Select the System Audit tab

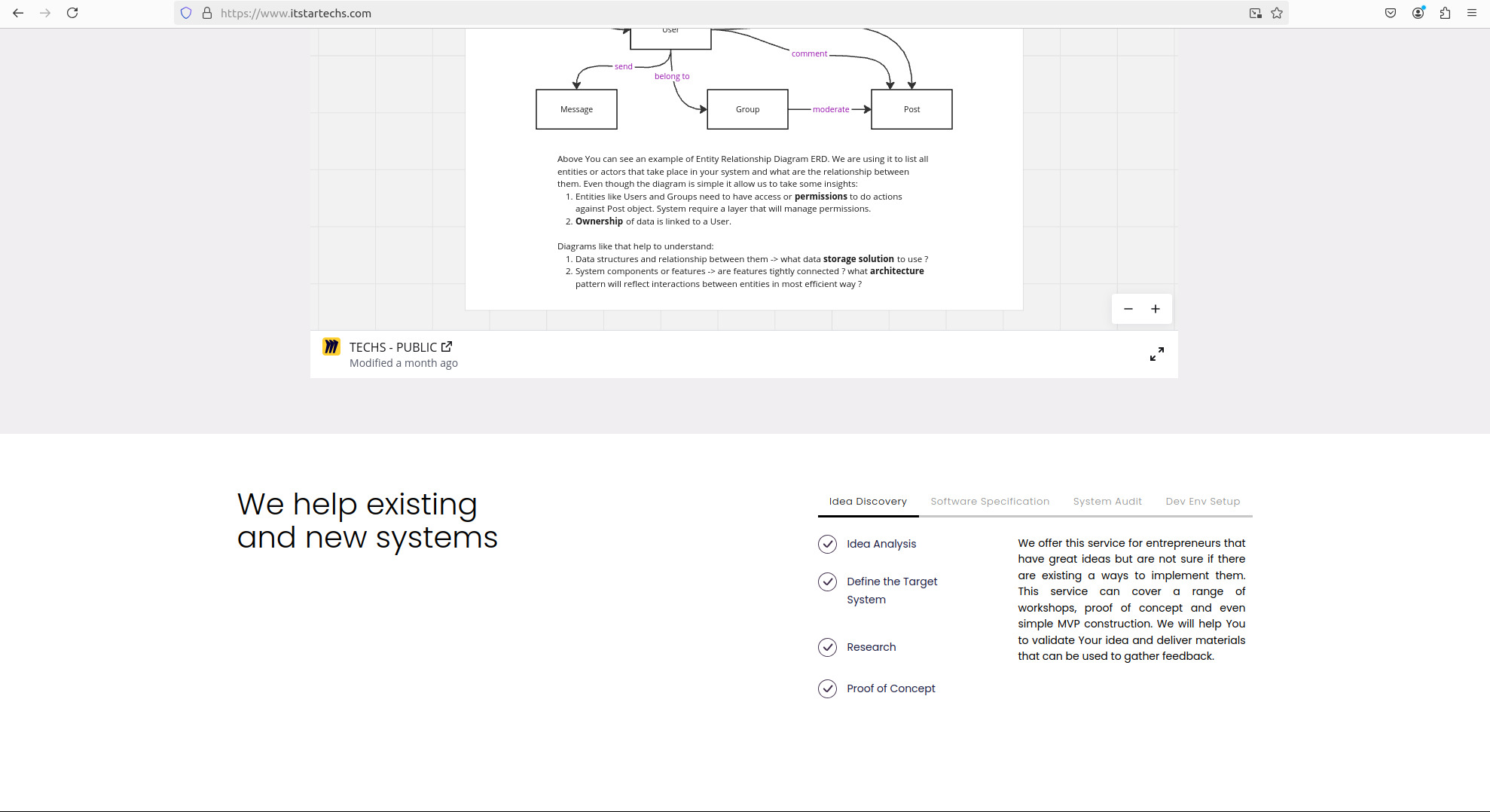click(x=1107, y=501)
